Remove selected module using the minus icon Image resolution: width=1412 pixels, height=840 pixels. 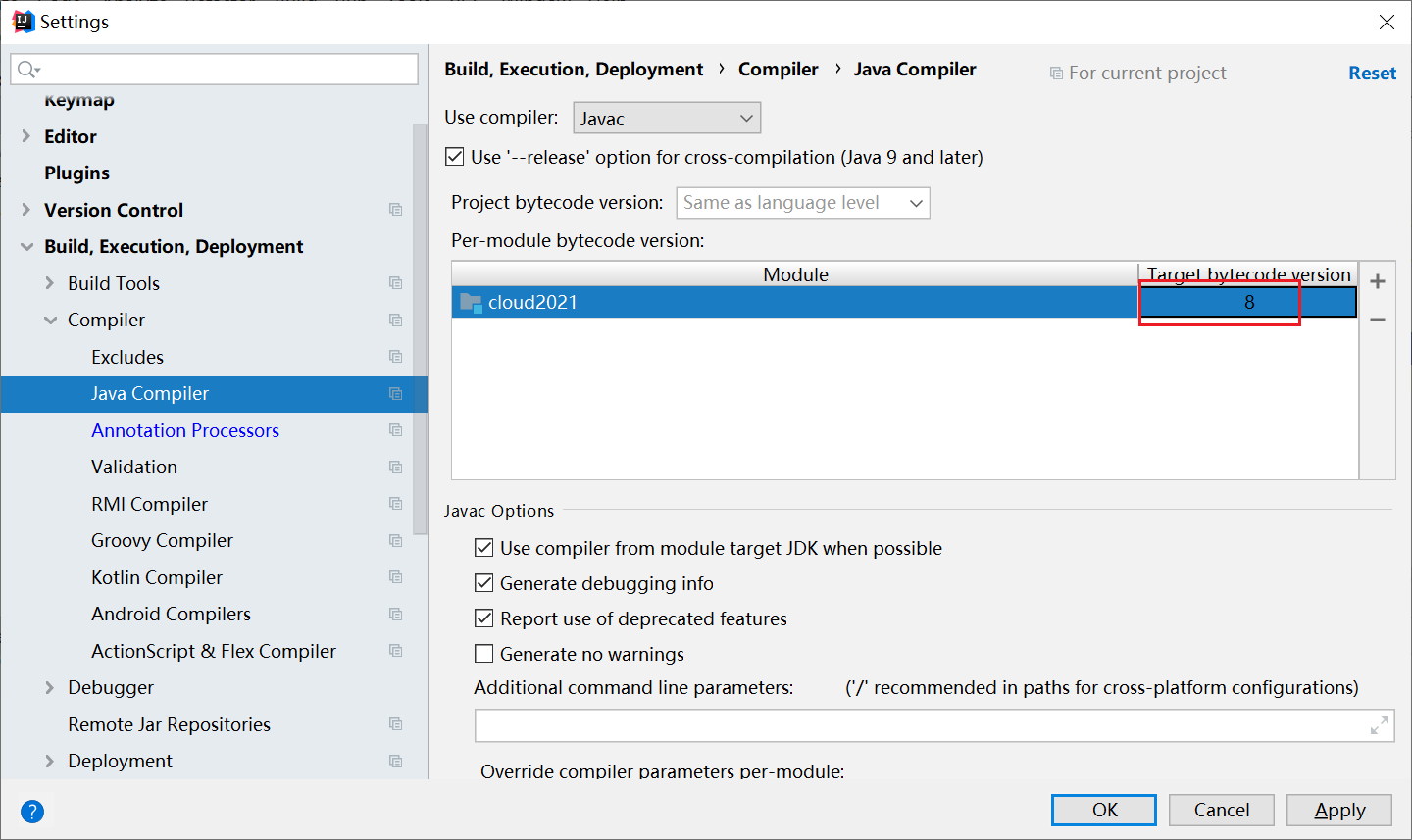[x=1378, y=319]
